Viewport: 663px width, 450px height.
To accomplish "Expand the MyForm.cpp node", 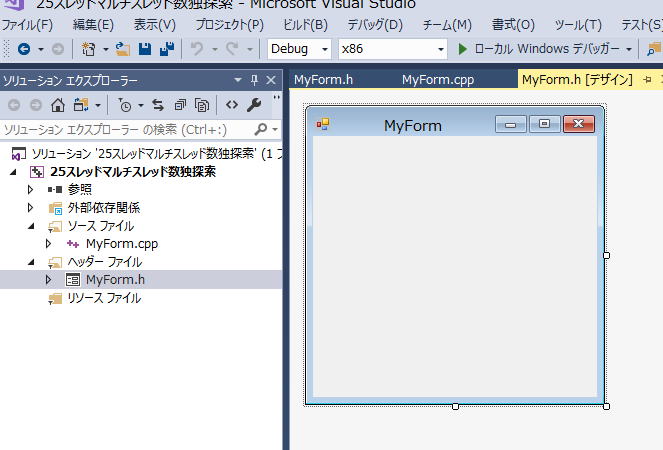I will pyautogui.click(x=48, y=244).
